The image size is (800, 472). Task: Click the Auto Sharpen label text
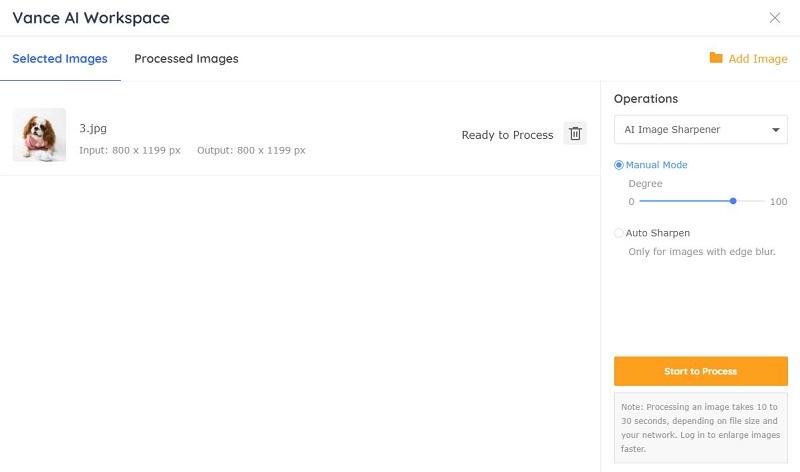pyautogui.click(x=658, y=233)
